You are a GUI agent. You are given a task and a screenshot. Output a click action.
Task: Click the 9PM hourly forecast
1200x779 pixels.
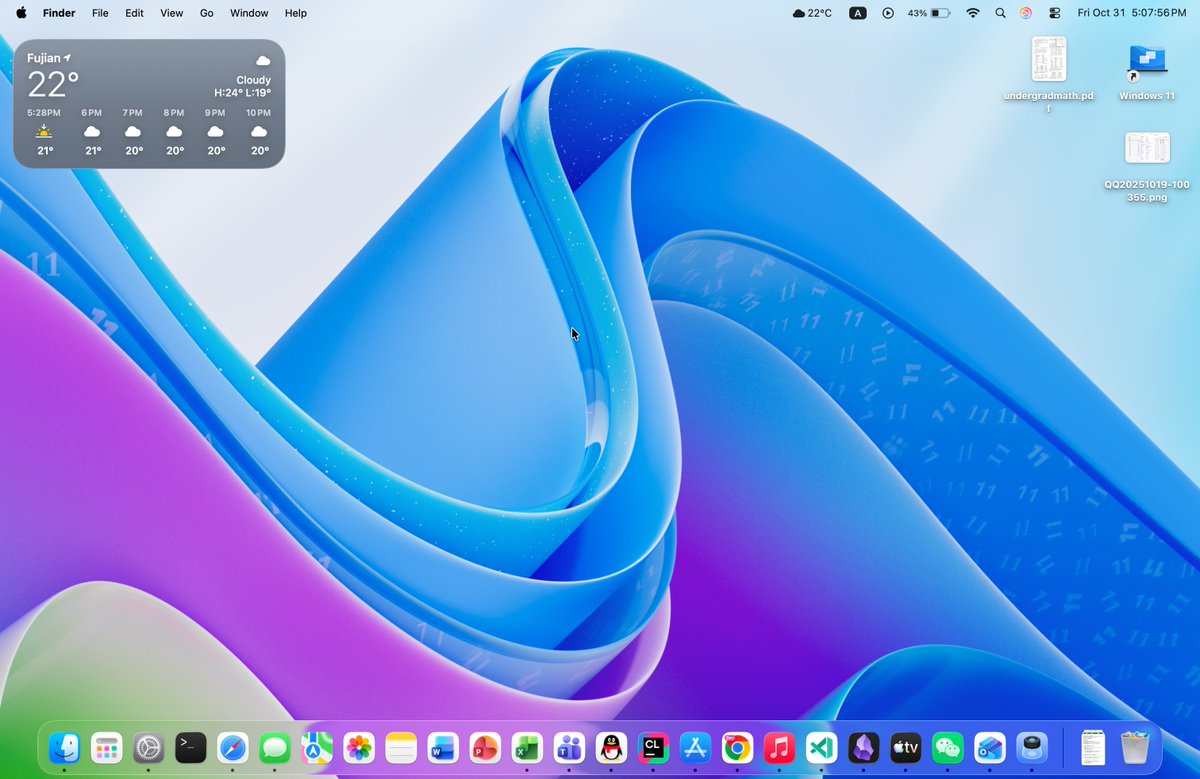coord(215,132)
